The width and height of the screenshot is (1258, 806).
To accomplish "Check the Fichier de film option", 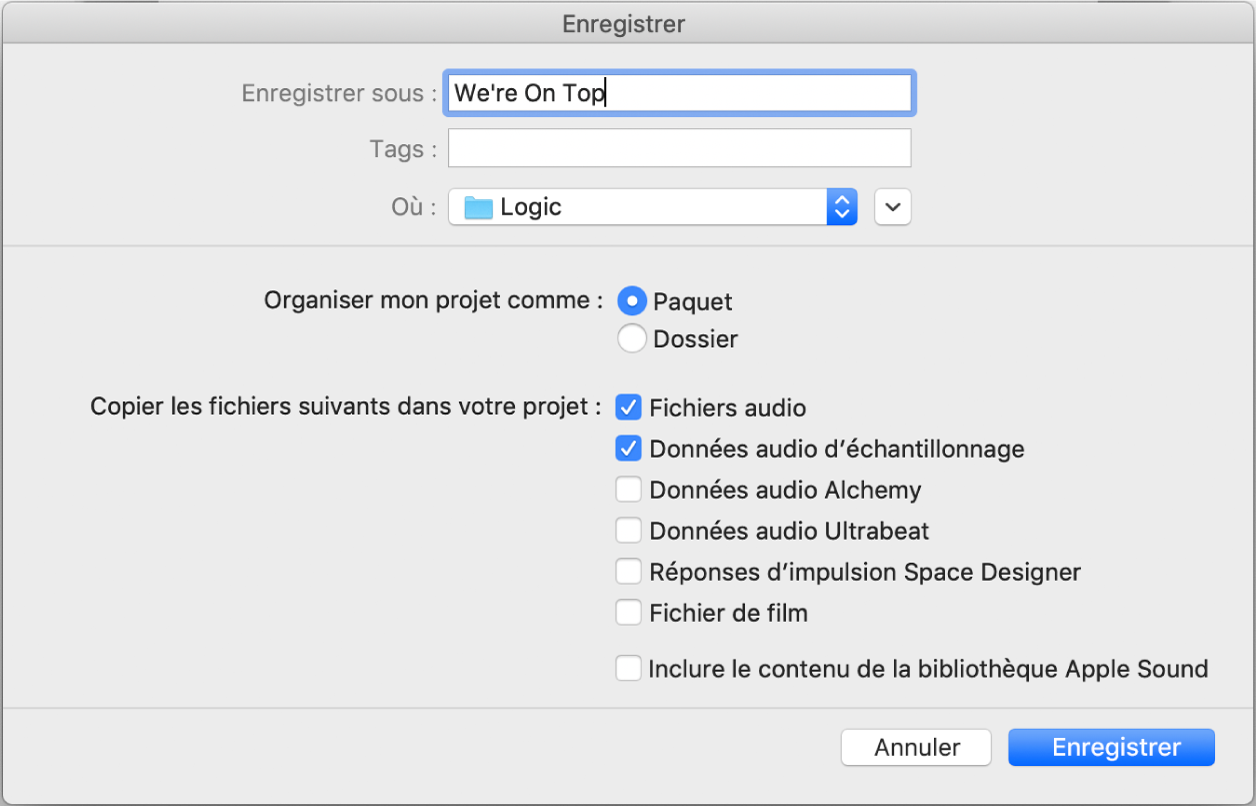I will pyautogui.click(x=628, y=612).
